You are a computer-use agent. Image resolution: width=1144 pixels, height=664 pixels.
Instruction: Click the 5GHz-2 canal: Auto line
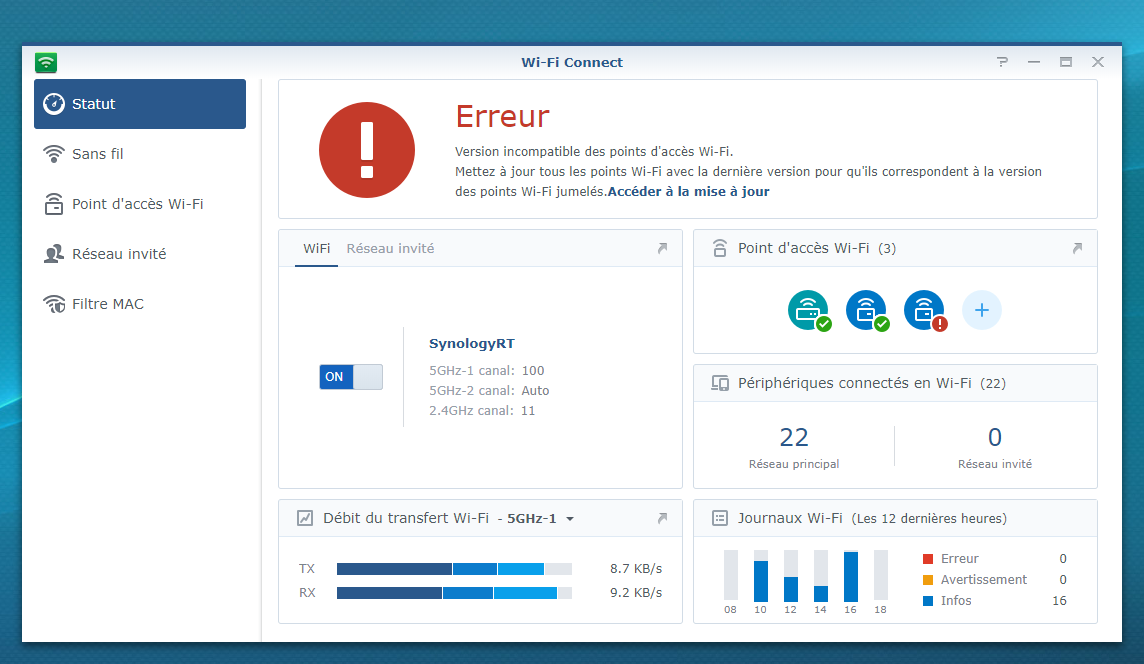point(489,391)
